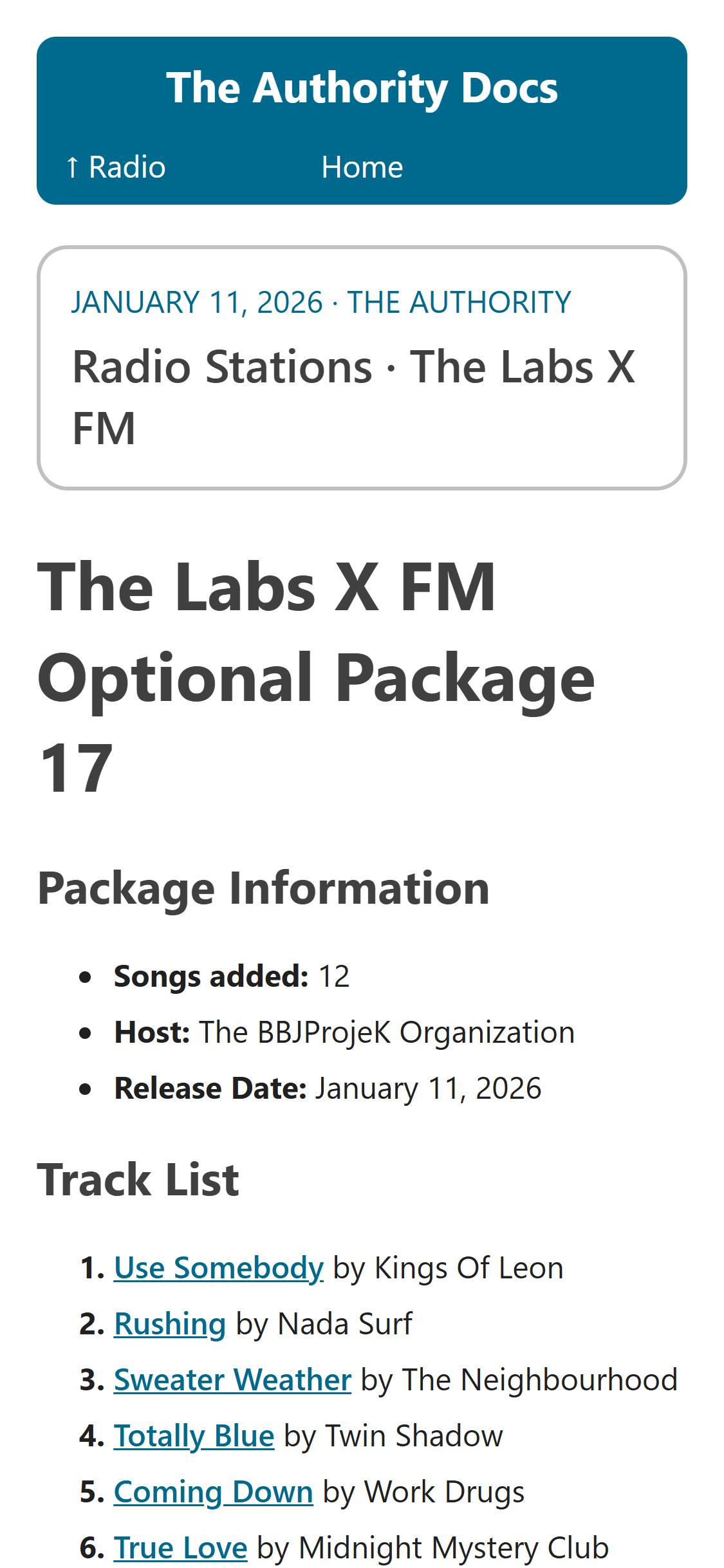Image resolution: width=724 pixels, height=1568 pixels.
Task: Click the "Track List" heading
Action: click(138, 1180)
